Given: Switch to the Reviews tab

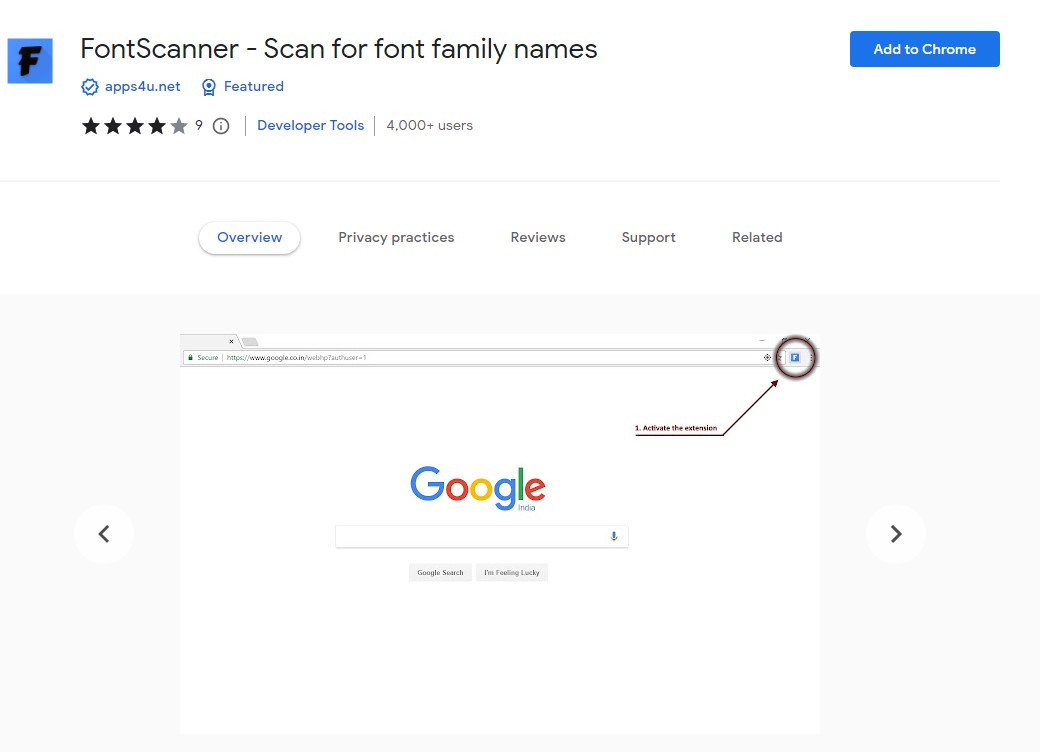Looking at the screenshot, I should point(538,237).
